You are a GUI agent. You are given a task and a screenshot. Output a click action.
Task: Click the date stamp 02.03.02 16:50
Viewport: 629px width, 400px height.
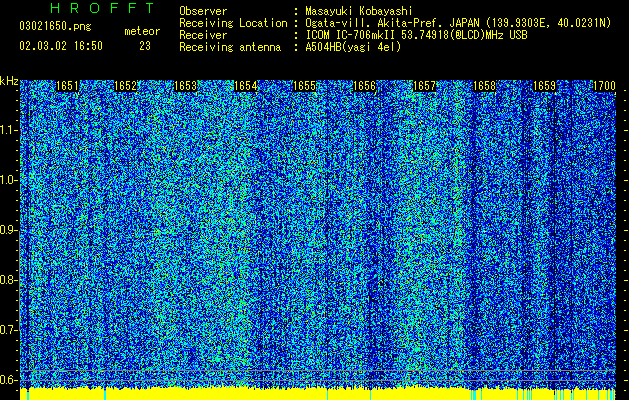61,46
